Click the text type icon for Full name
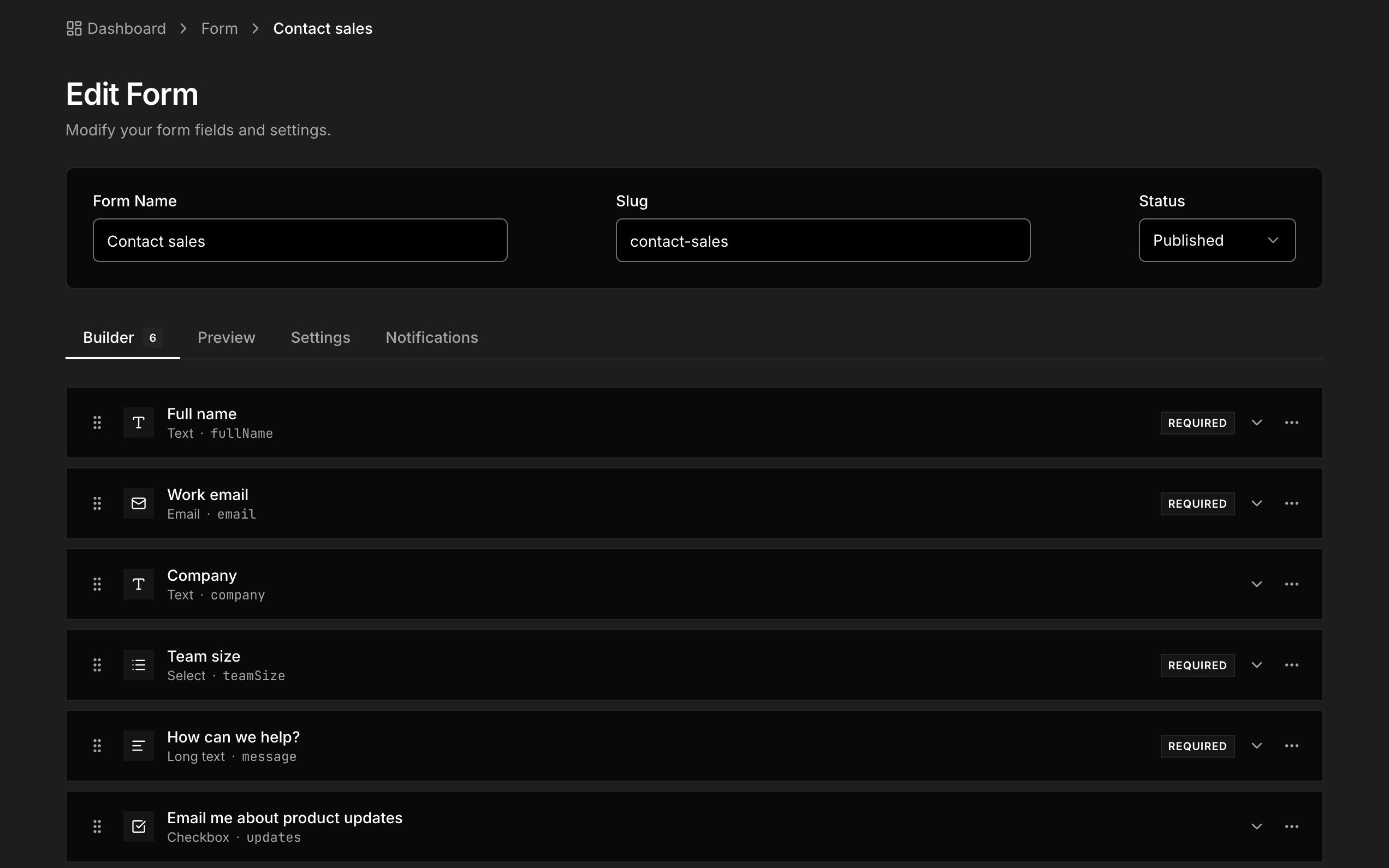The height and width of the screenshot is (868, 1389). [x=138, y=423]
